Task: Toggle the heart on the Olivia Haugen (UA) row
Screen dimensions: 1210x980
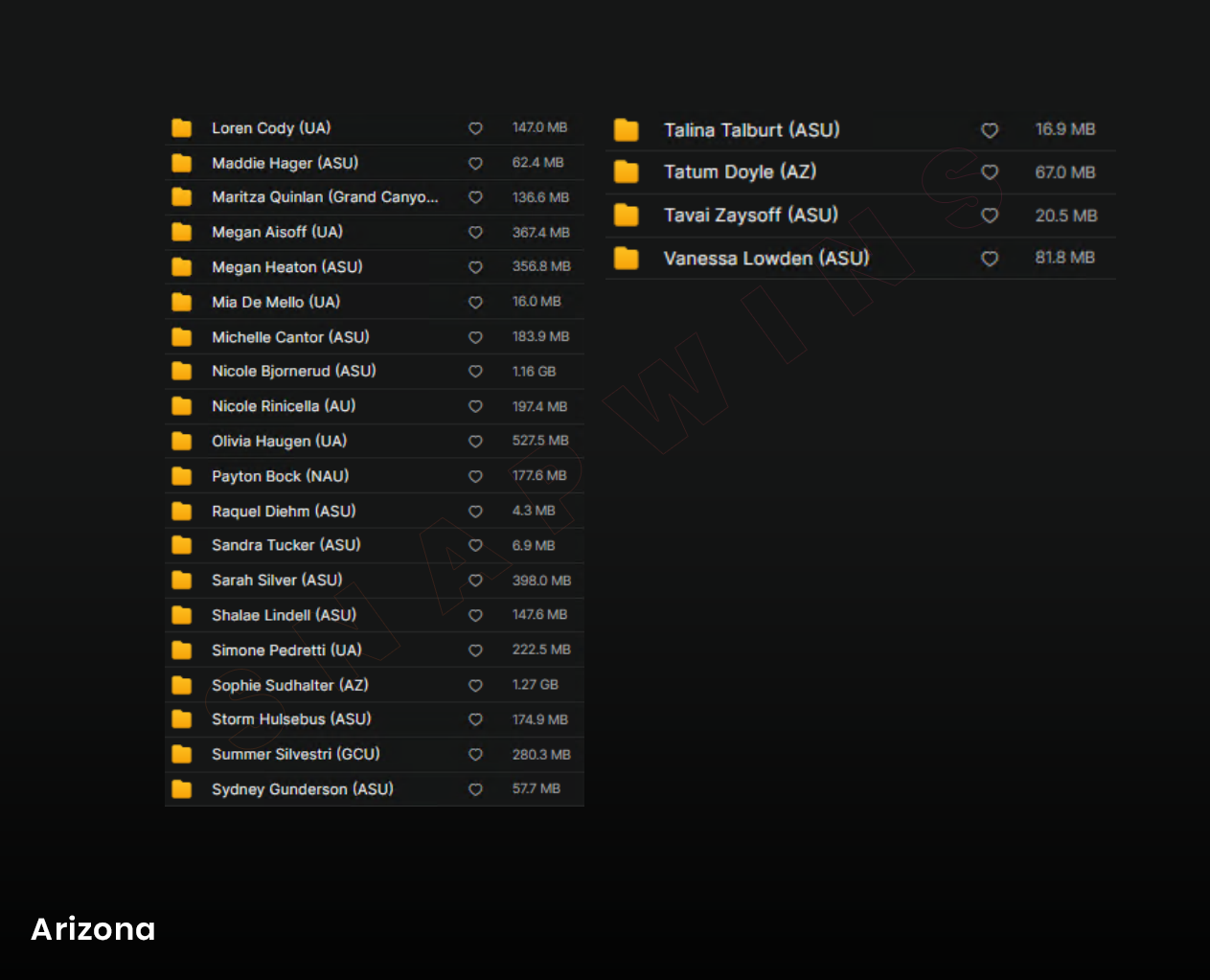Action: coord(475,442)
